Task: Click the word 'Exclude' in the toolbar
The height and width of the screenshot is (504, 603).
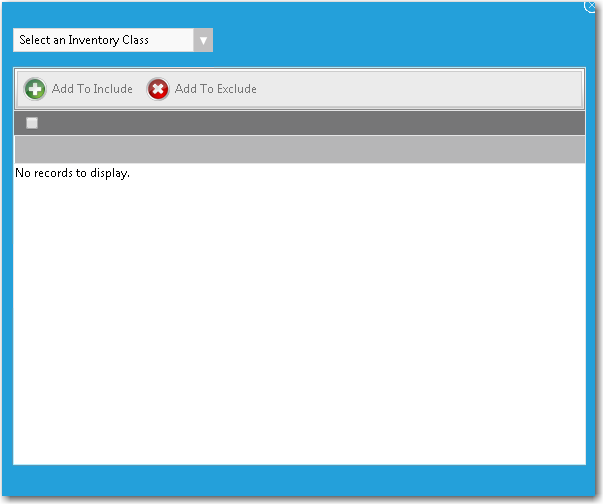Action: (235, 89)
